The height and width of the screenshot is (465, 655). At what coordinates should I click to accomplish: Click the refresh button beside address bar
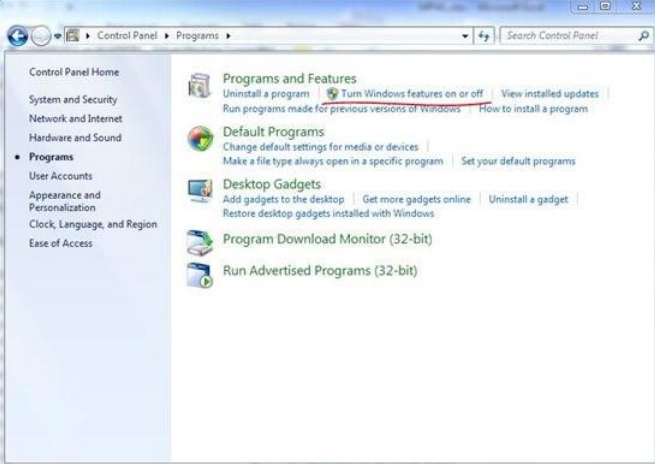click(x=484, y=36)
